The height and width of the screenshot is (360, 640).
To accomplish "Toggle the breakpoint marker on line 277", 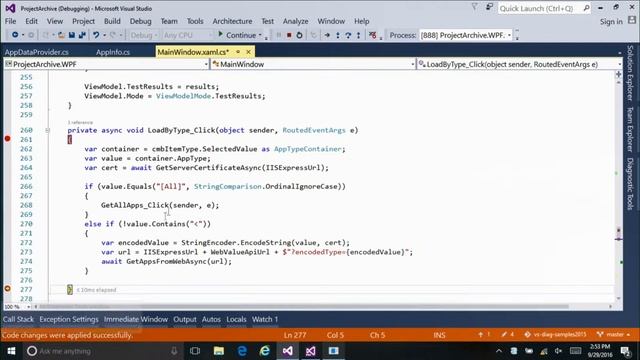I will click(7, 289).
